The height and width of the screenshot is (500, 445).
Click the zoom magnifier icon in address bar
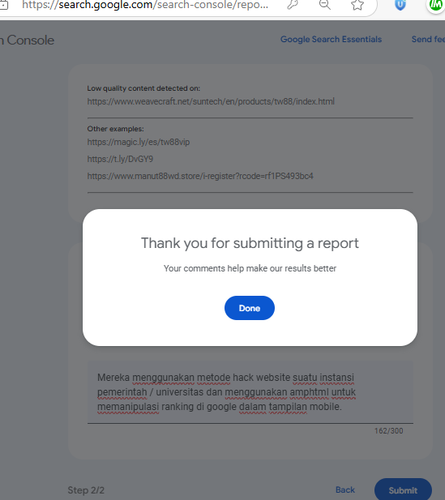click(x=325, y=5)
